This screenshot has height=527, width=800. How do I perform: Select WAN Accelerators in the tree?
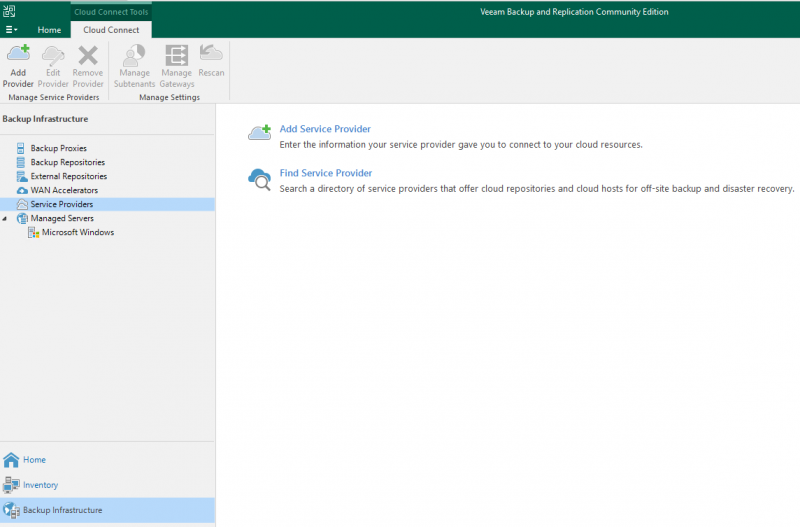tap(64, 190)
